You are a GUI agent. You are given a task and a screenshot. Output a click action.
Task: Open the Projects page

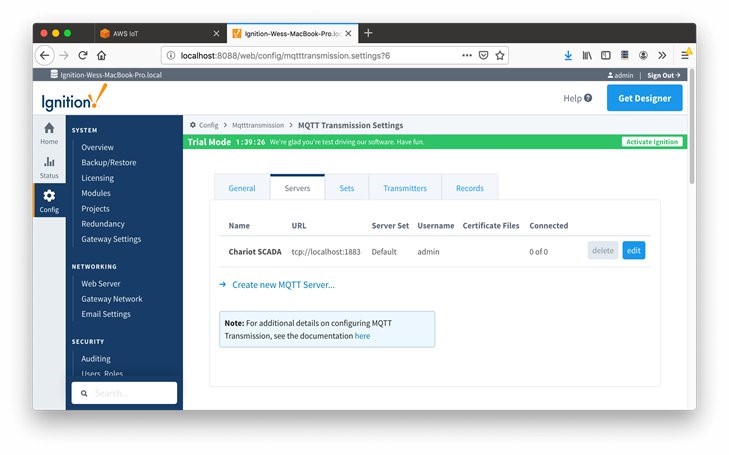click(95, 209)
